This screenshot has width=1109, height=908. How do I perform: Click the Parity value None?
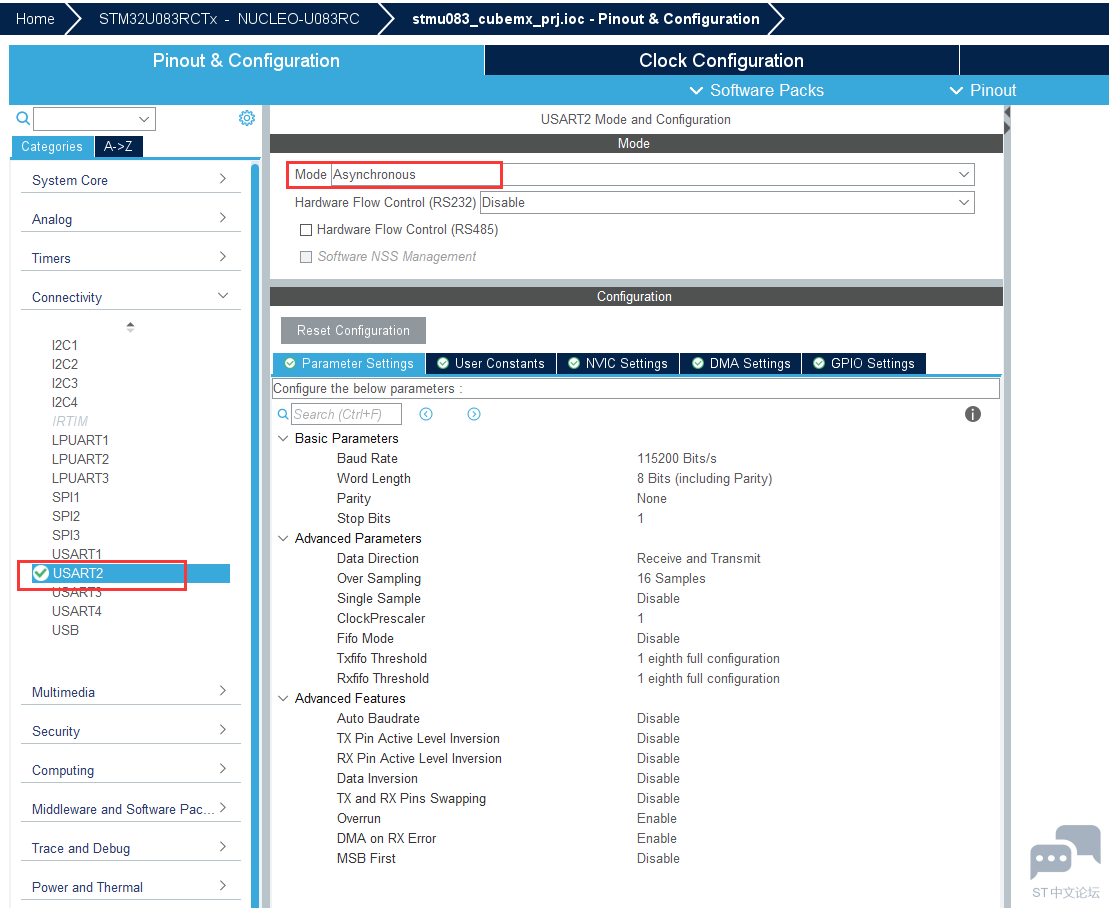click(651, 499)
